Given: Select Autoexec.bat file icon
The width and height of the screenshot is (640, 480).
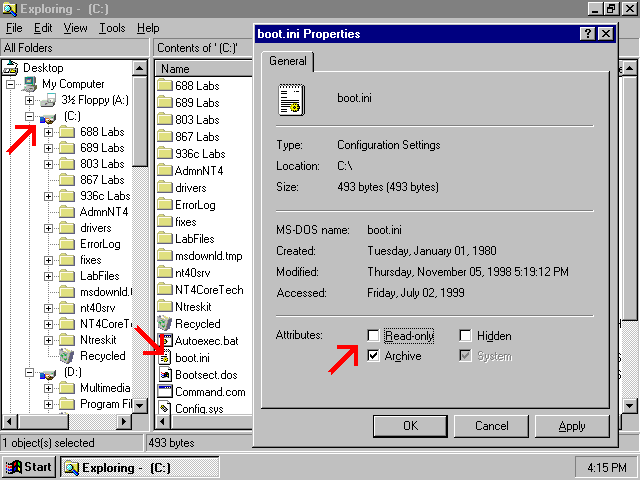Looking at the screenshot, I should (165, 341).
